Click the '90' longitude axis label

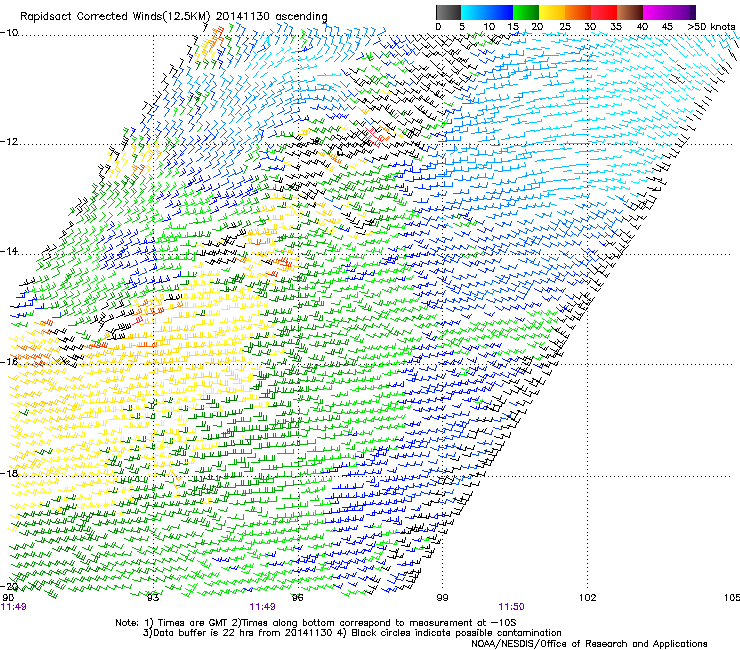(8, 598)
